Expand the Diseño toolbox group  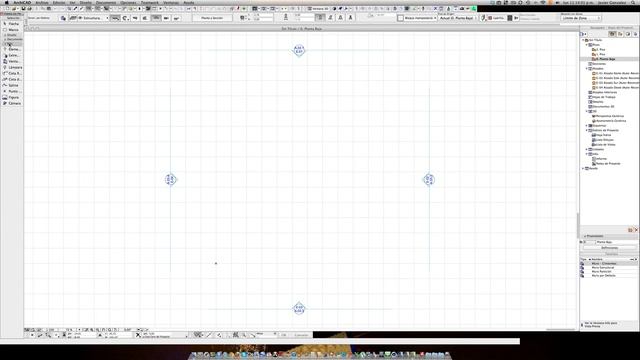[11, 35]
